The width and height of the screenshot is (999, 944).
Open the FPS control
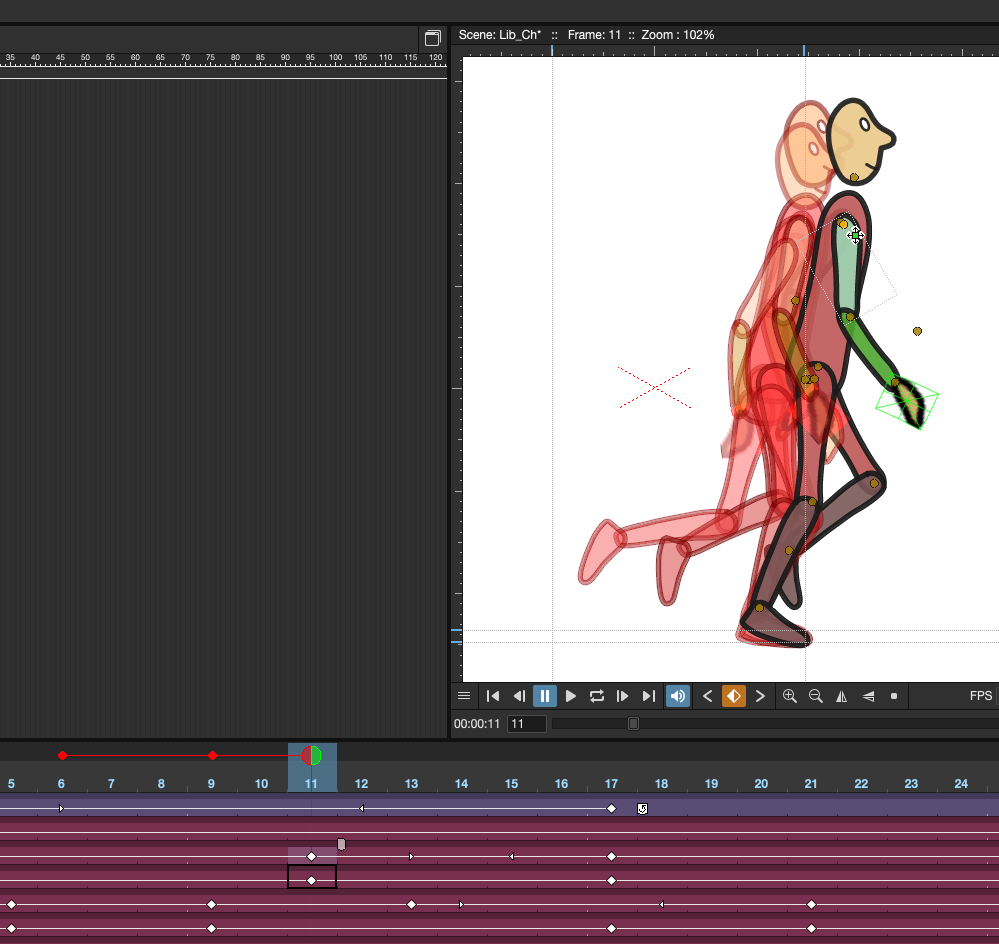(x=981, y=695)
